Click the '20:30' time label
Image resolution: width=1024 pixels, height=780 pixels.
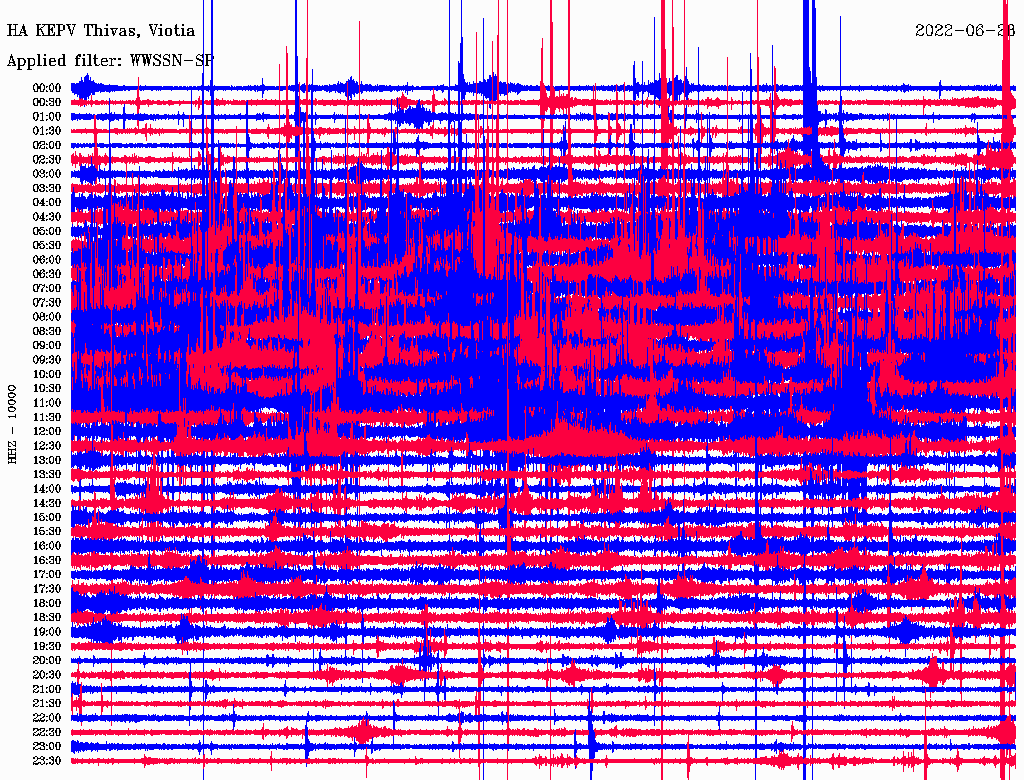47,675
